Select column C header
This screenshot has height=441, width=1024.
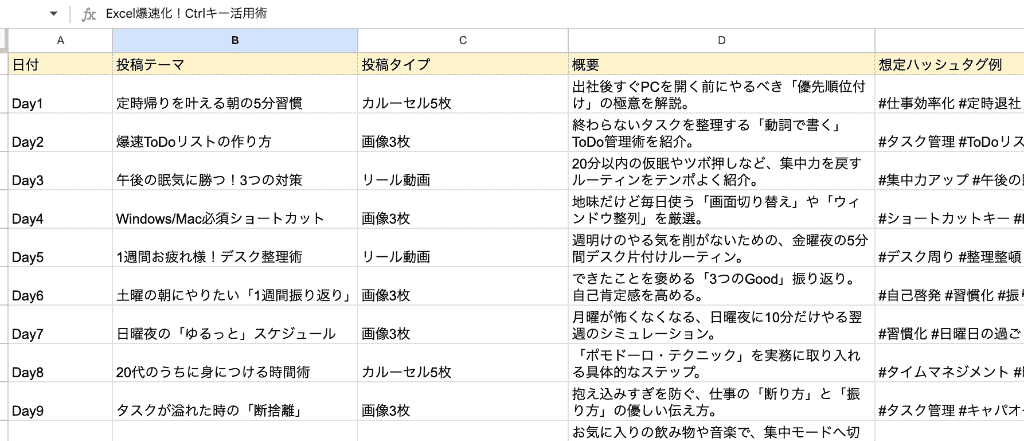(463, 41)
